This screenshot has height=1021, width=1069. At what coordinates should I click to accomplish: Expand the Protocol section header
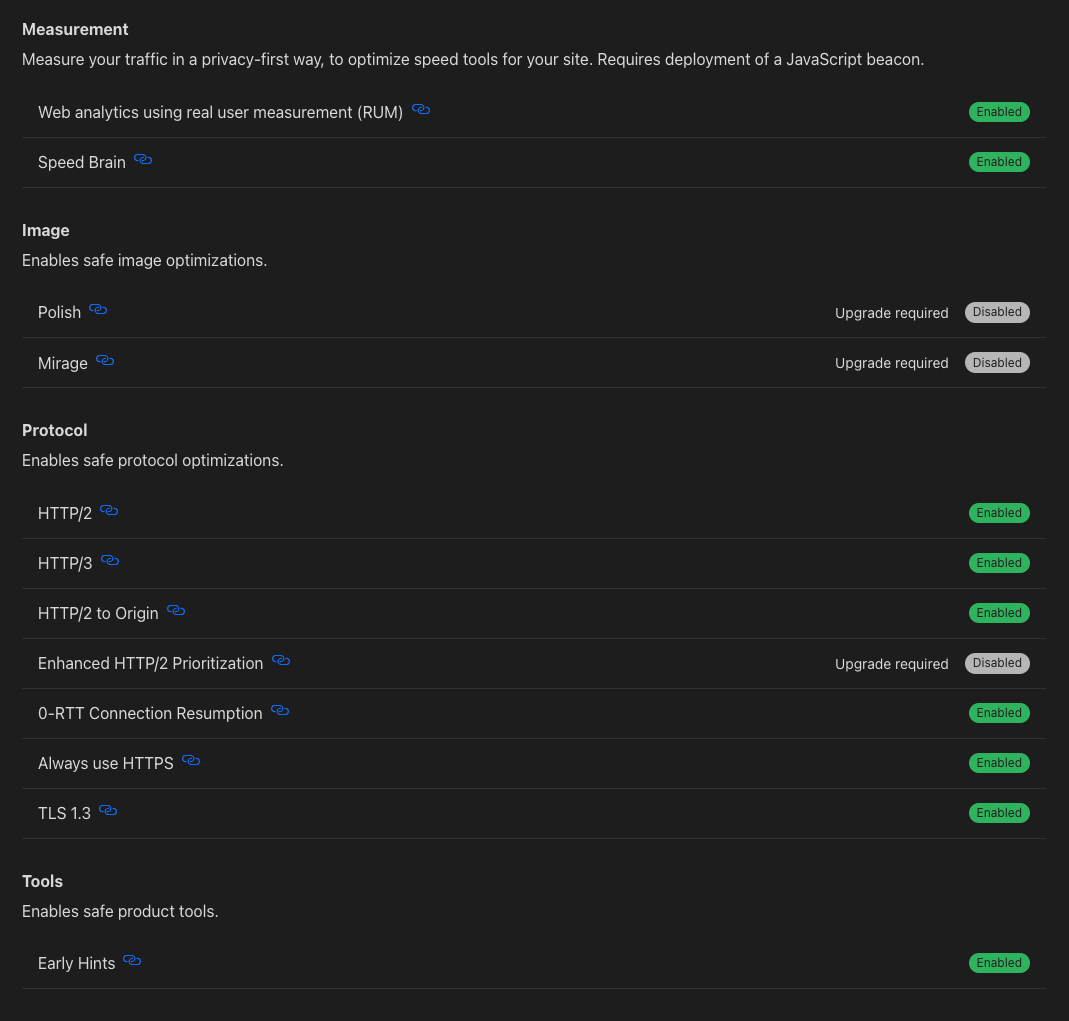pos(55,430)
